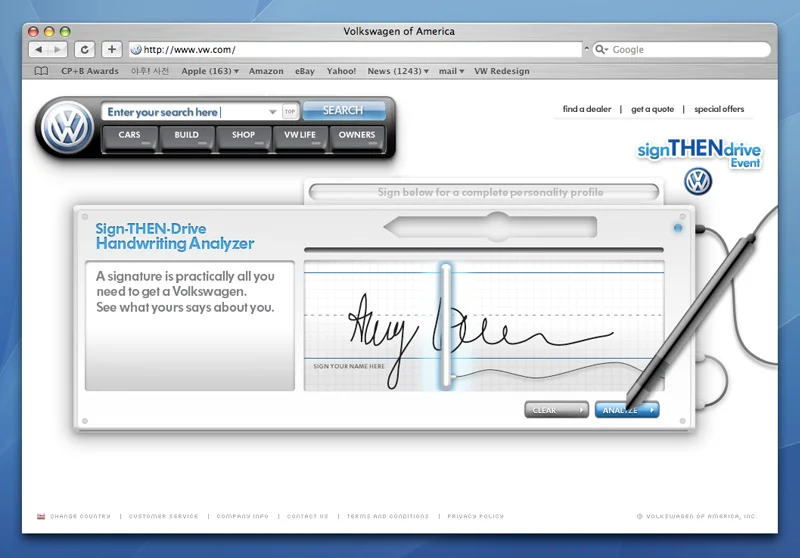This screenshot has height=558, width=800.
Task: Expand the Apple (163) bookmarks folder
Action: pos(210,71)
